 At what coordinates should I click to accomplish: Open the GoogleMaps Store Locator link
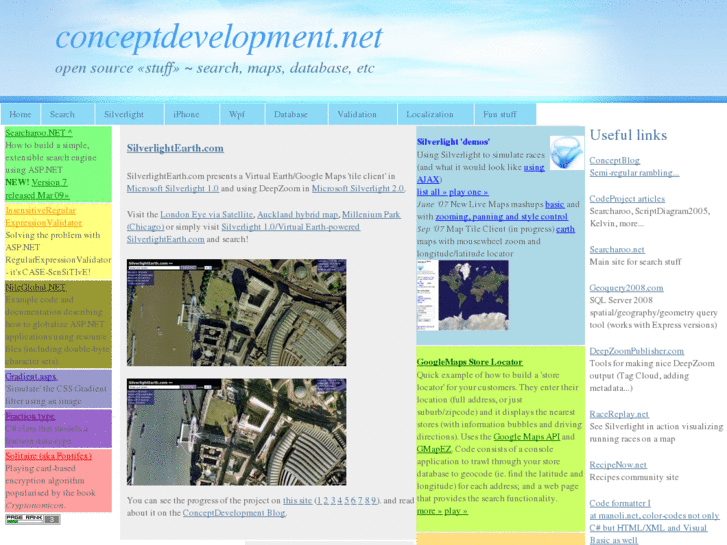pyautogui.click(x=469, y=362)
